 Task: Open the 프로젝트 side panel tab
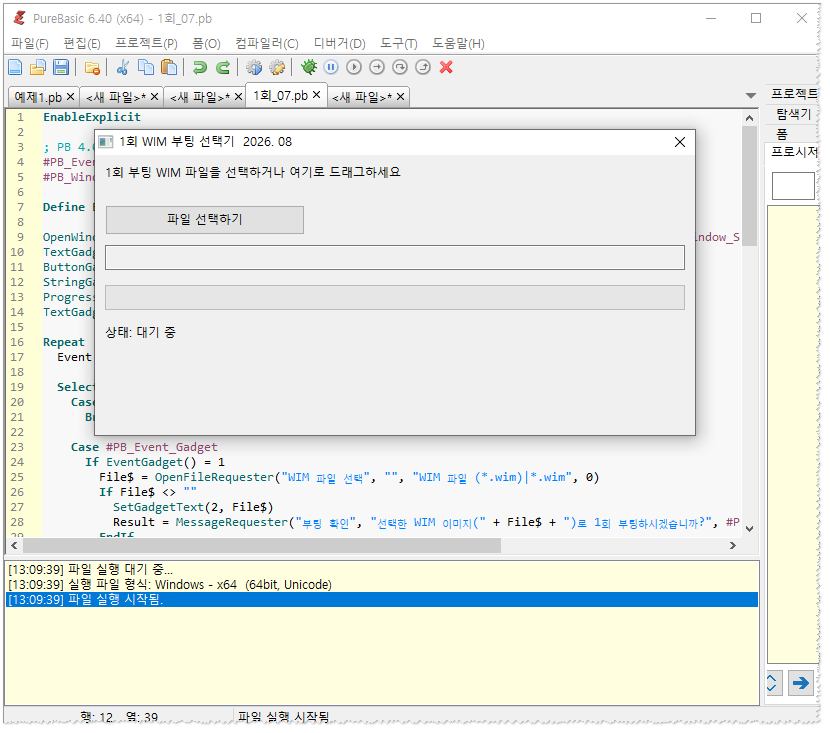click(x=794, y=94)
